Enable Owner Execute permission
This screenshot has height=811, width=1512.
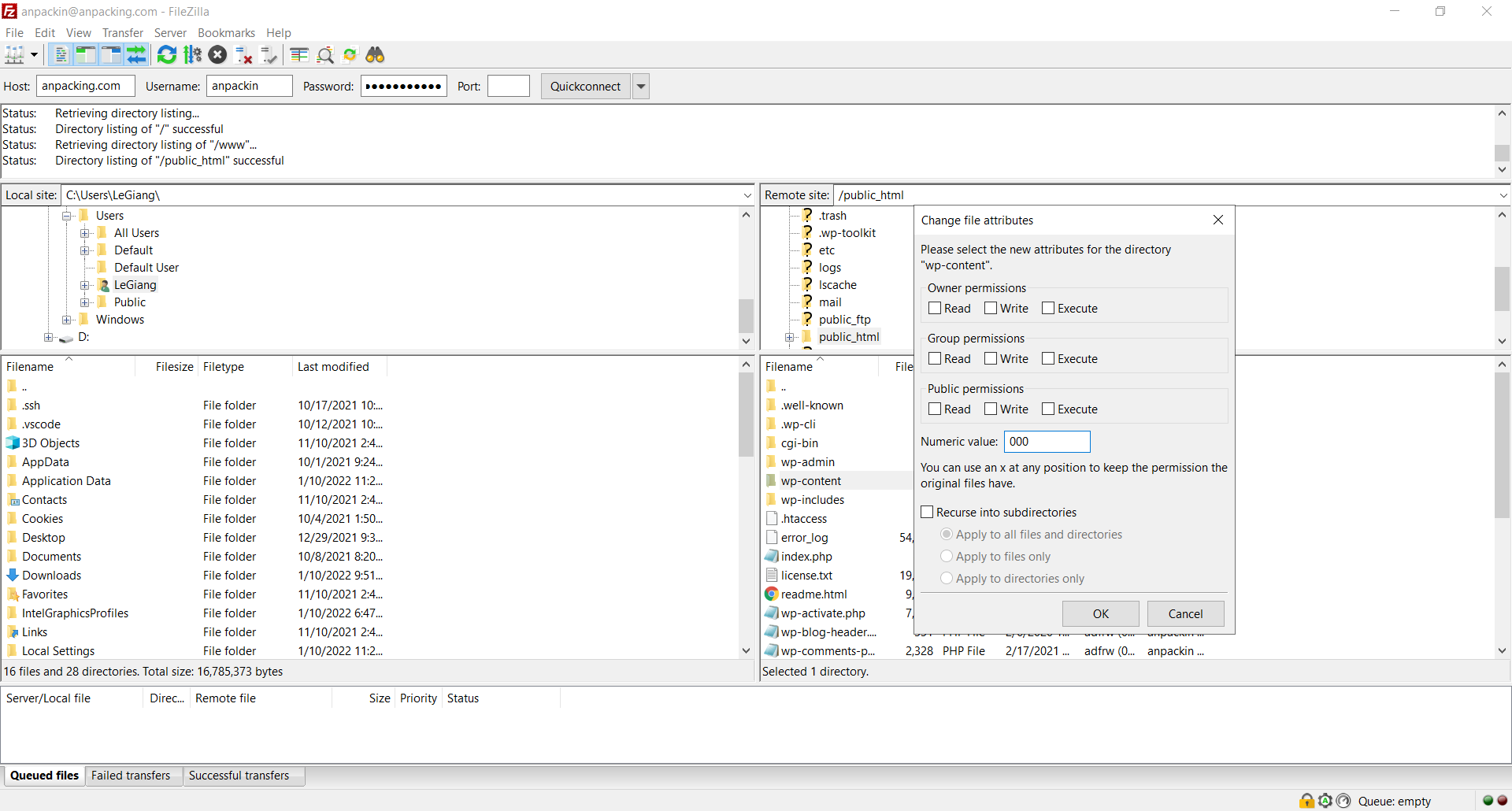[x=1048, y=309]
